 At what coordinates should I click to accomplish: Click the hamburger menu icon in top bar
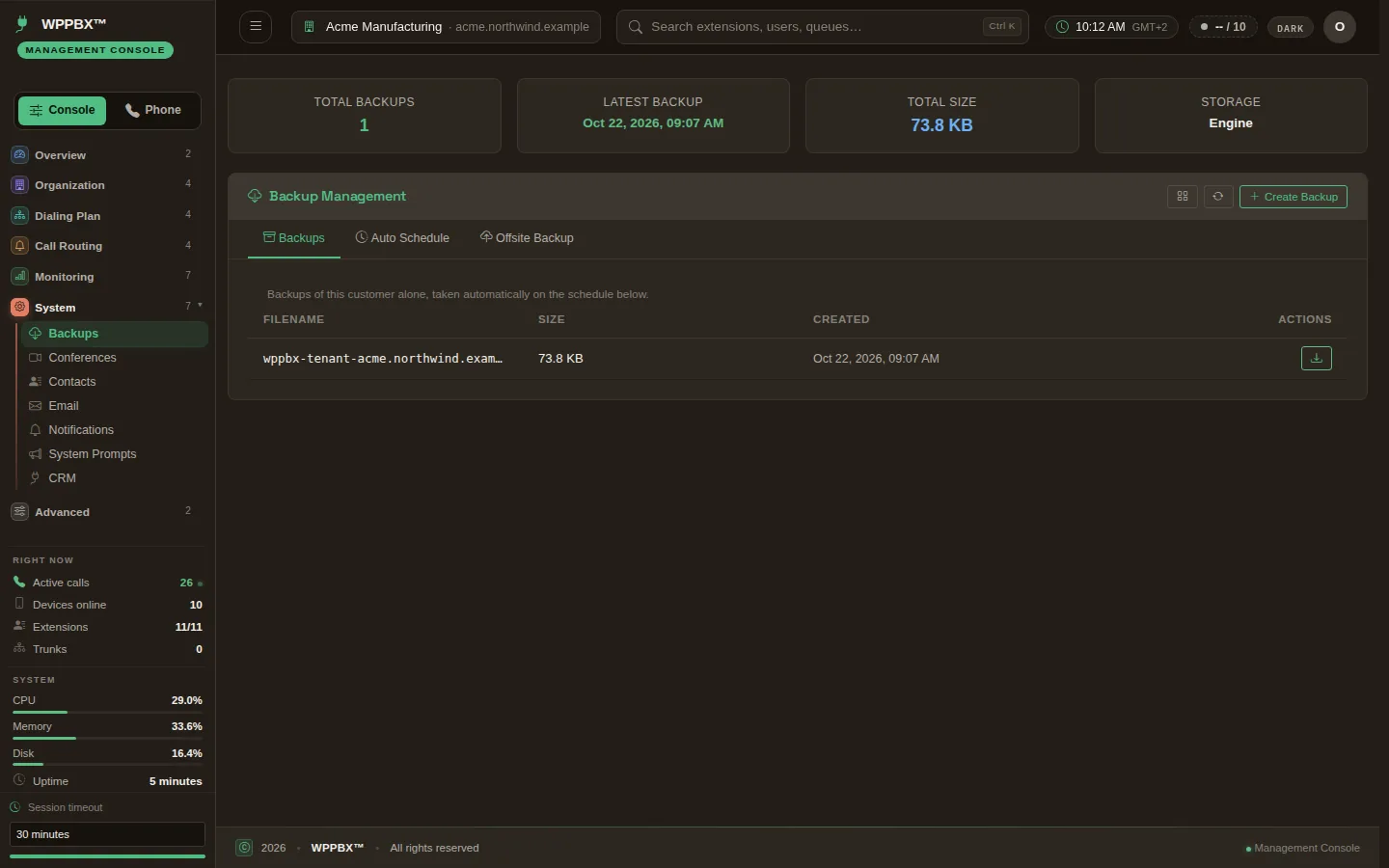point(256,27)
